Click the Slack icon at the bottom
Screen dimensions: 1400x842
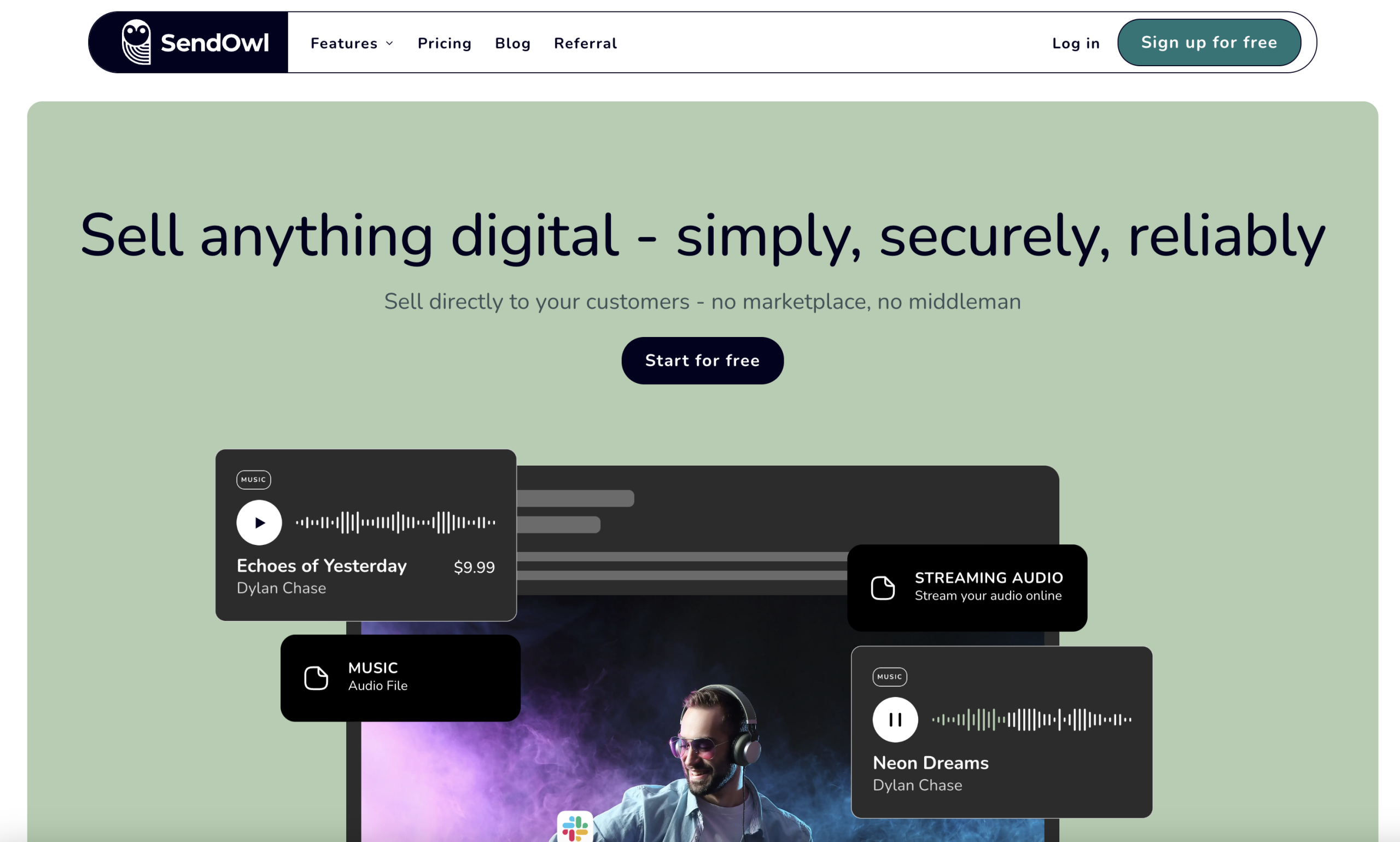coord(575,827)
